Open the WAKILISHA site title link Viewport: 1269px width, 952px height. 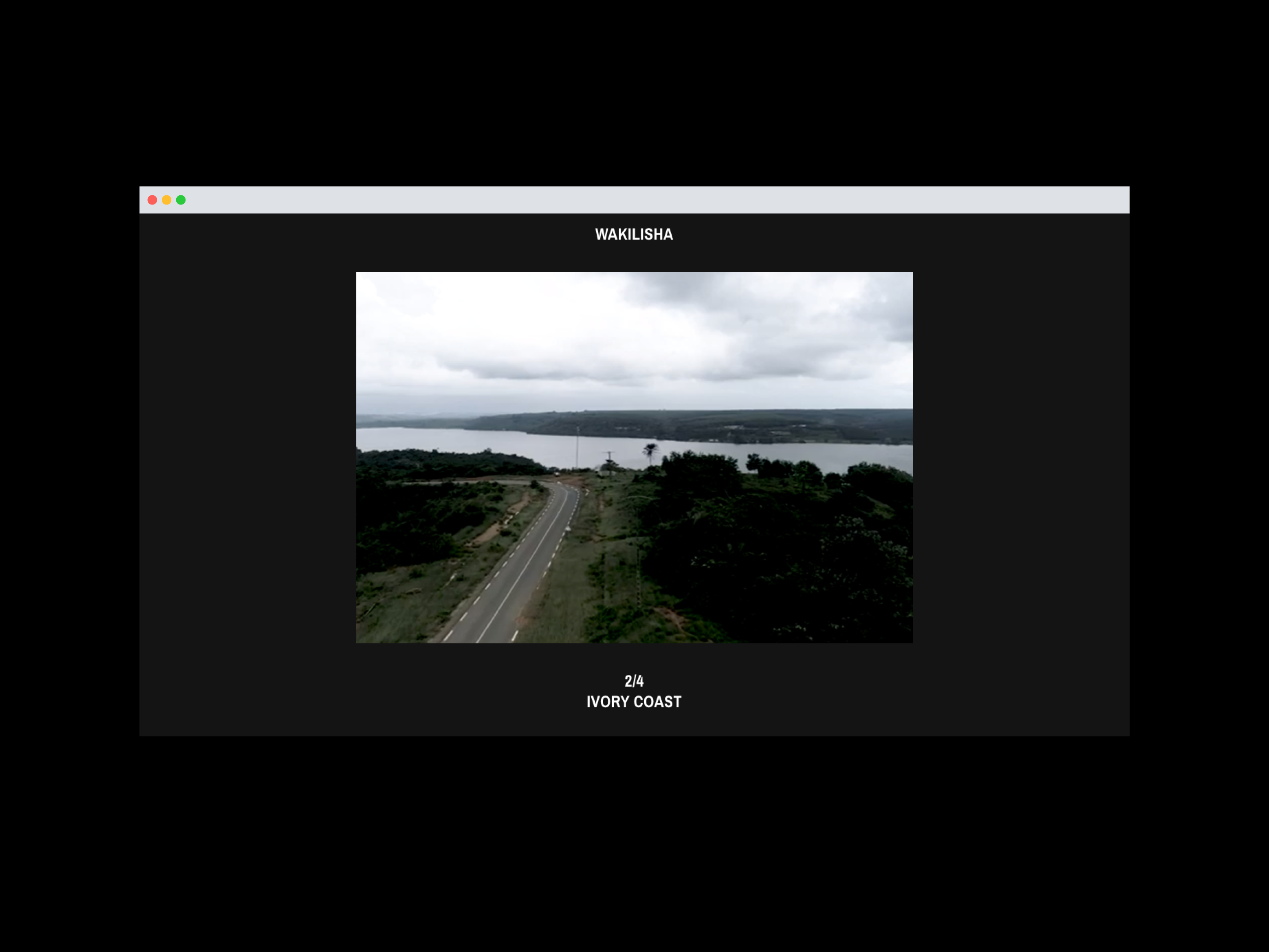coord(634,234)
